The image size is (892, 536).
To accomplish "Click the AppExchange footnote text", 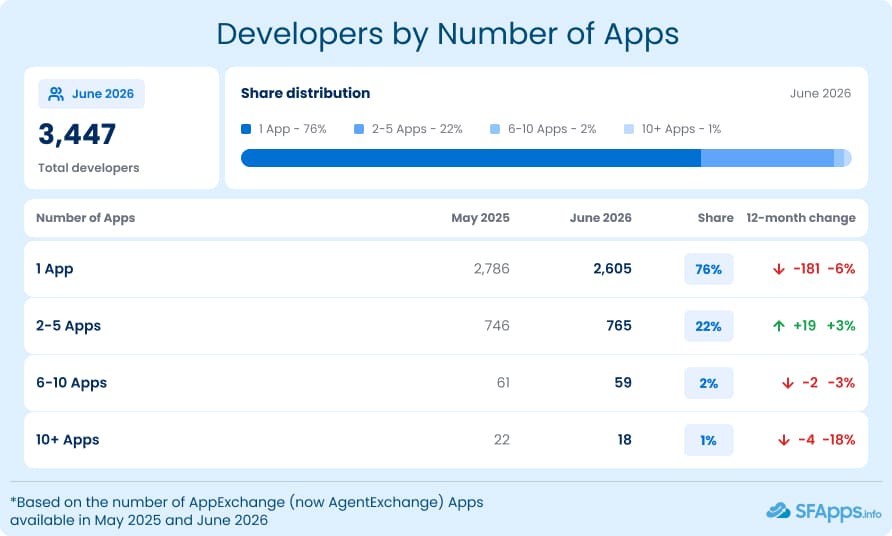I will [x=247, y=511].
